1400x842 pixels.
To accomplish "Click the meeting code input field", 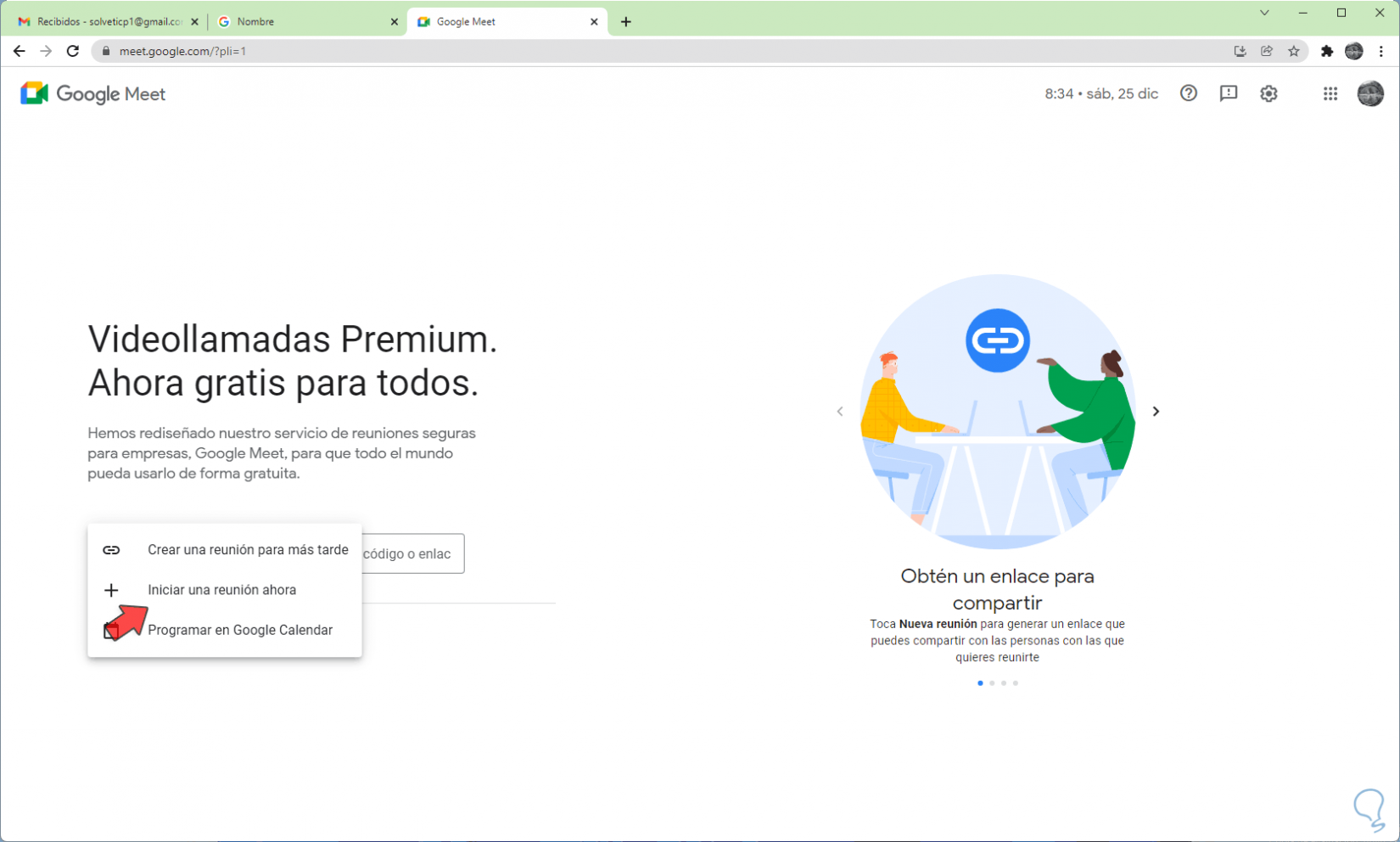I will click(412, 553).
